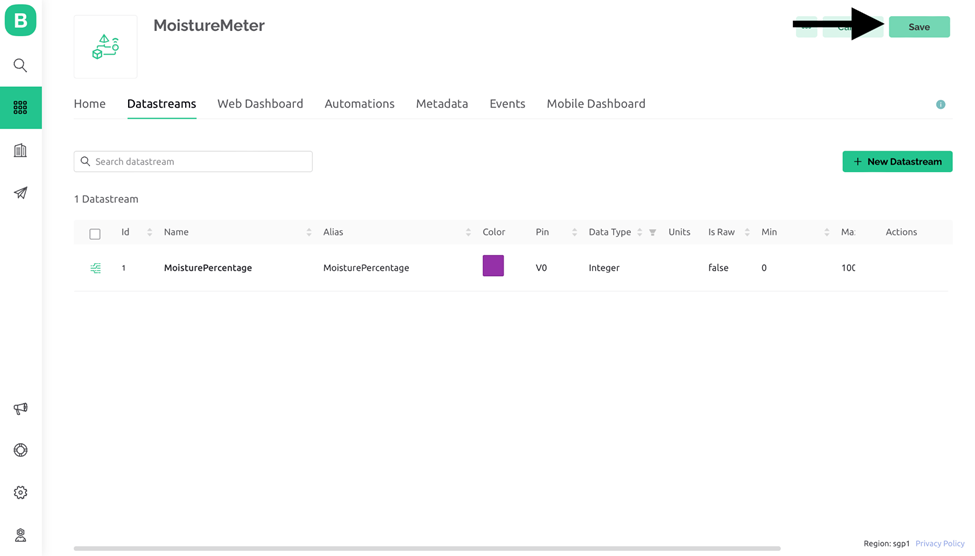Click the V0 pin value

(541, 268)
